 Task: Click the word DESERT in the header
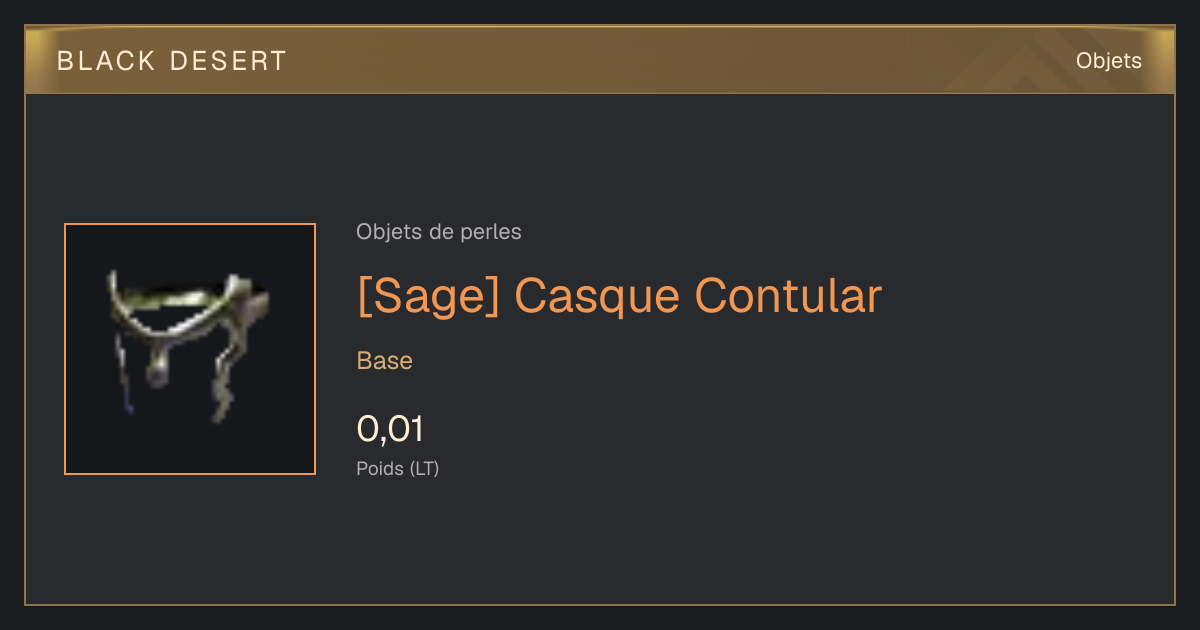pyautogui.click(x=229, y=61)
